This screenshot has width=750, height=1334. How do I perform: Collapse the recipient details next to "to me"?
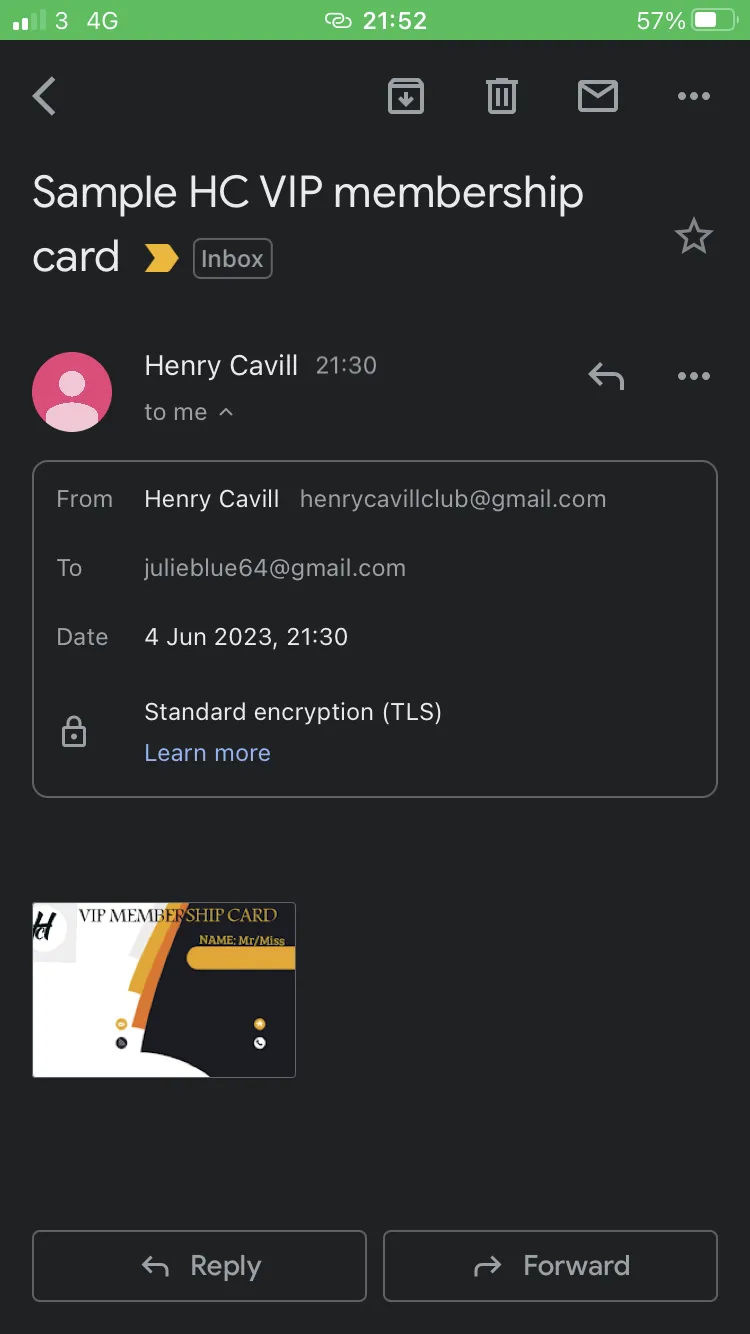pos(226,412)
